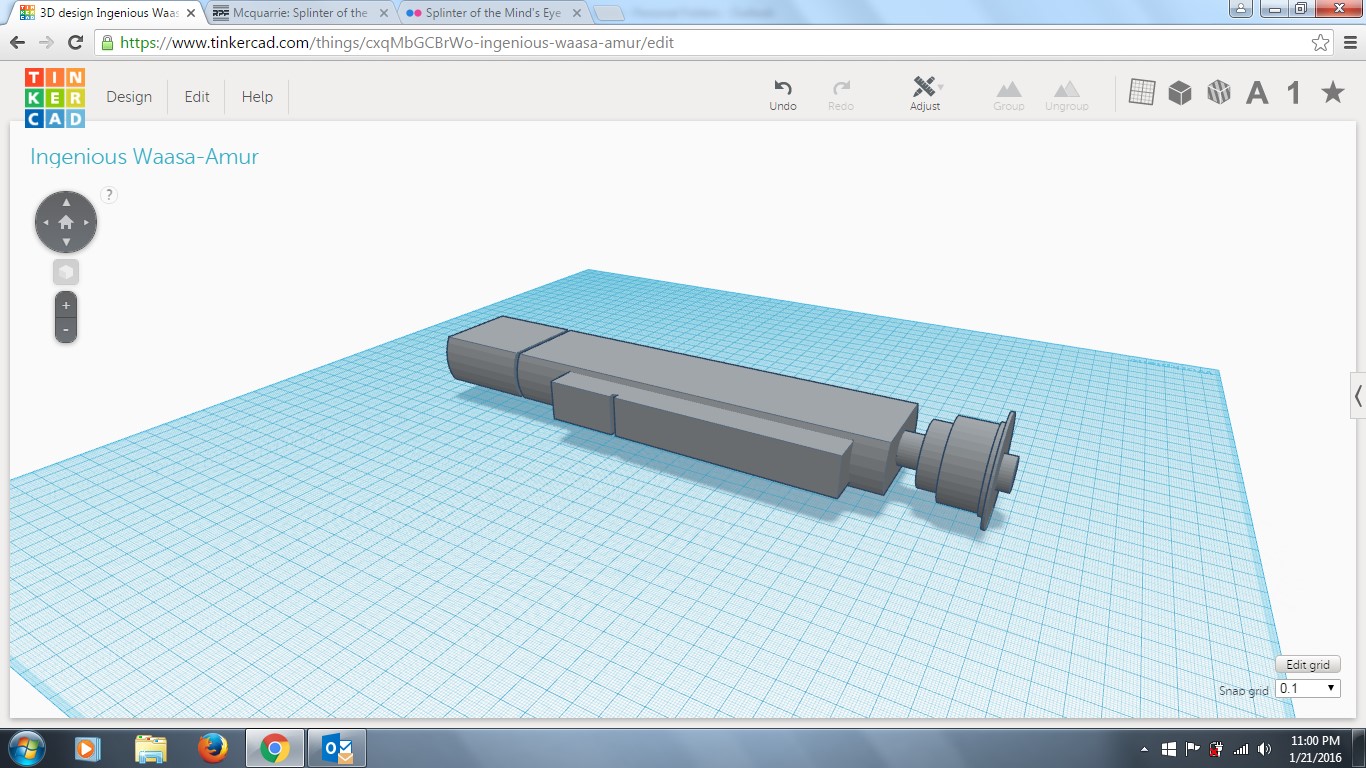Click the Chrome taskbar icon
The image size is (1366, 768).
274,748
